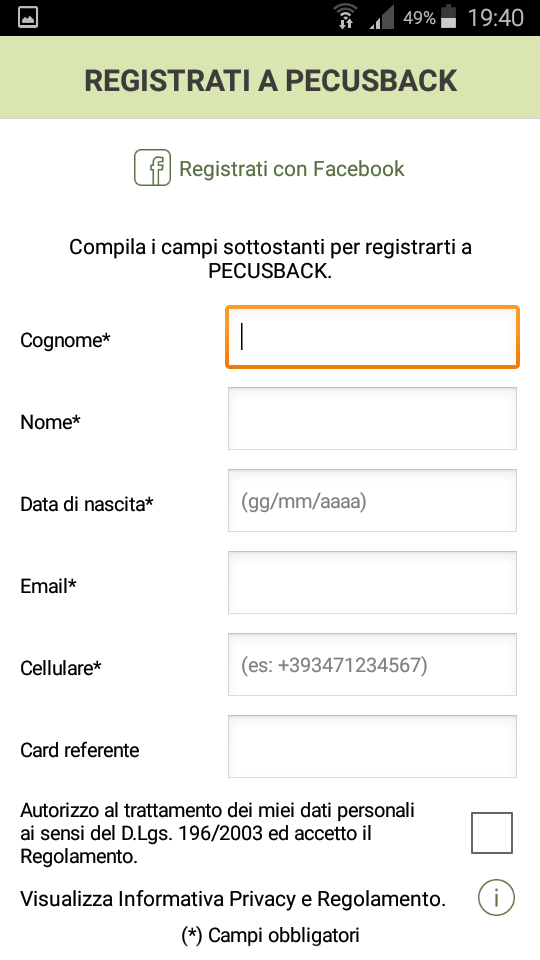Check the data treatment authorization checkbox
This screenshot has height=960, width=540.
coord(492,833)
